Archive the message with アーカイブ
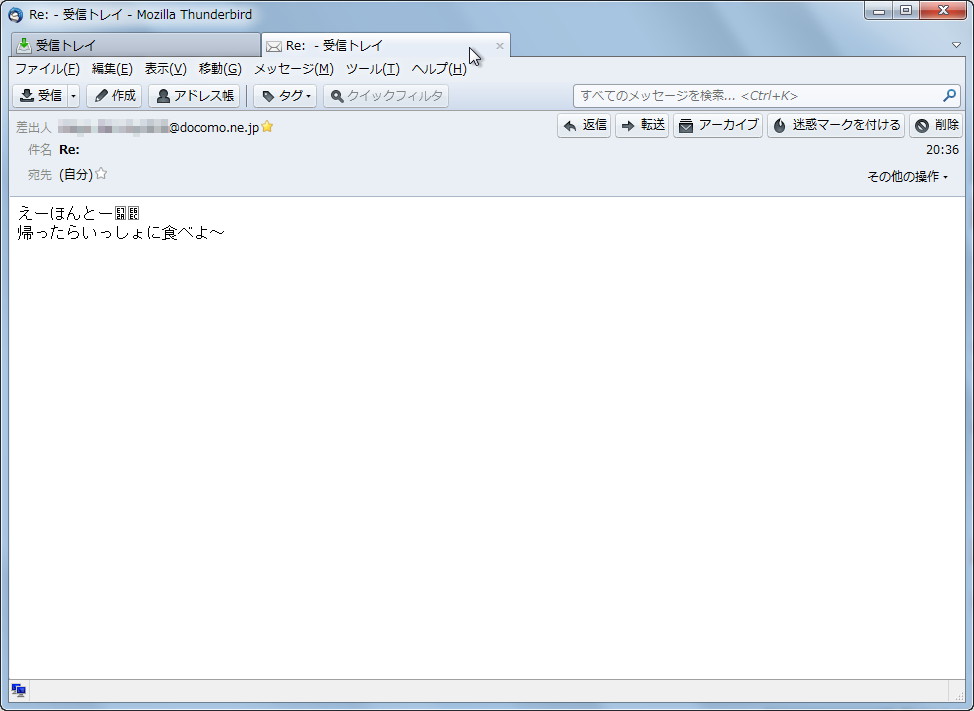 pos(718,125)
